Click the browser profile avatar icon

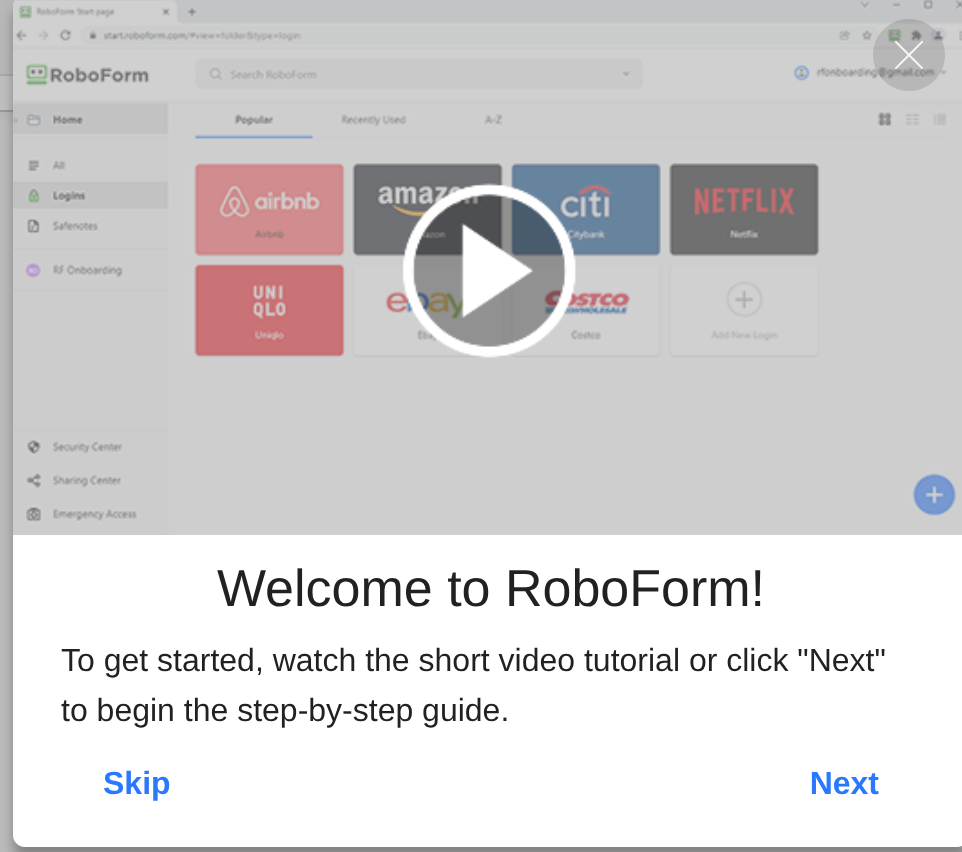click(938, 36)
